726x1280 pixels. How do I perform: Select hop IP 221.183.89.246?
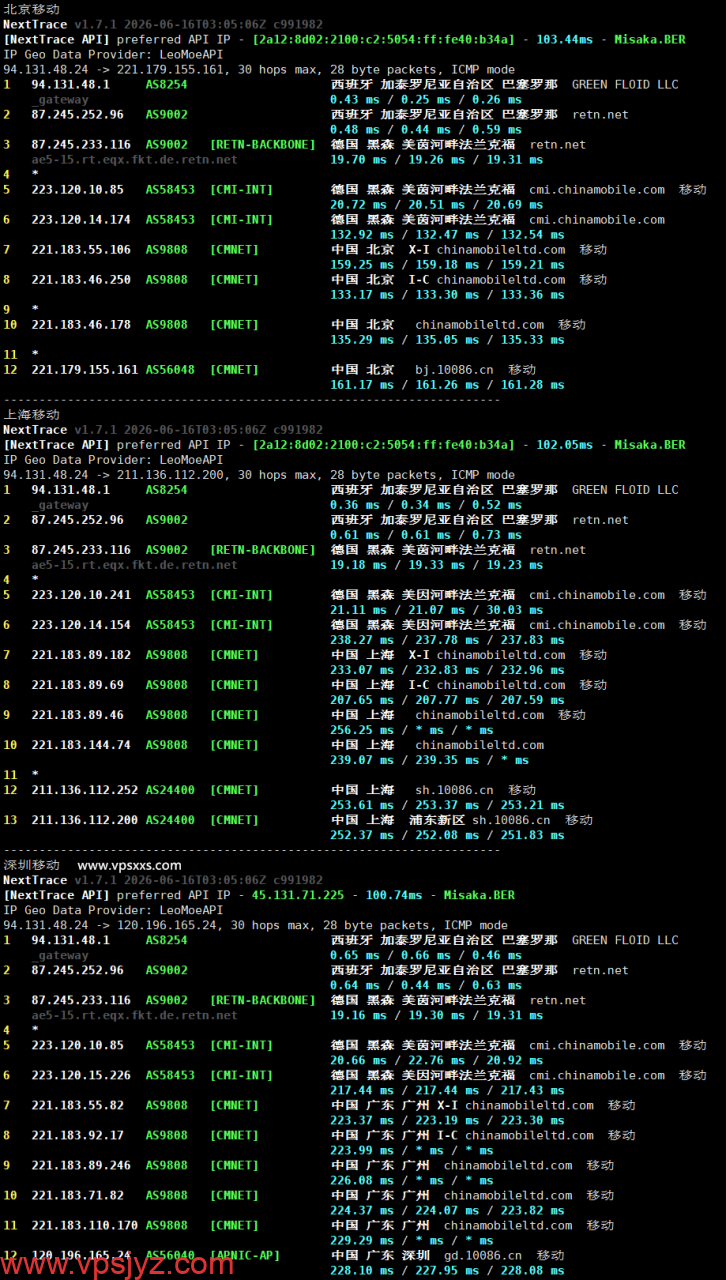click(81, 1165)
